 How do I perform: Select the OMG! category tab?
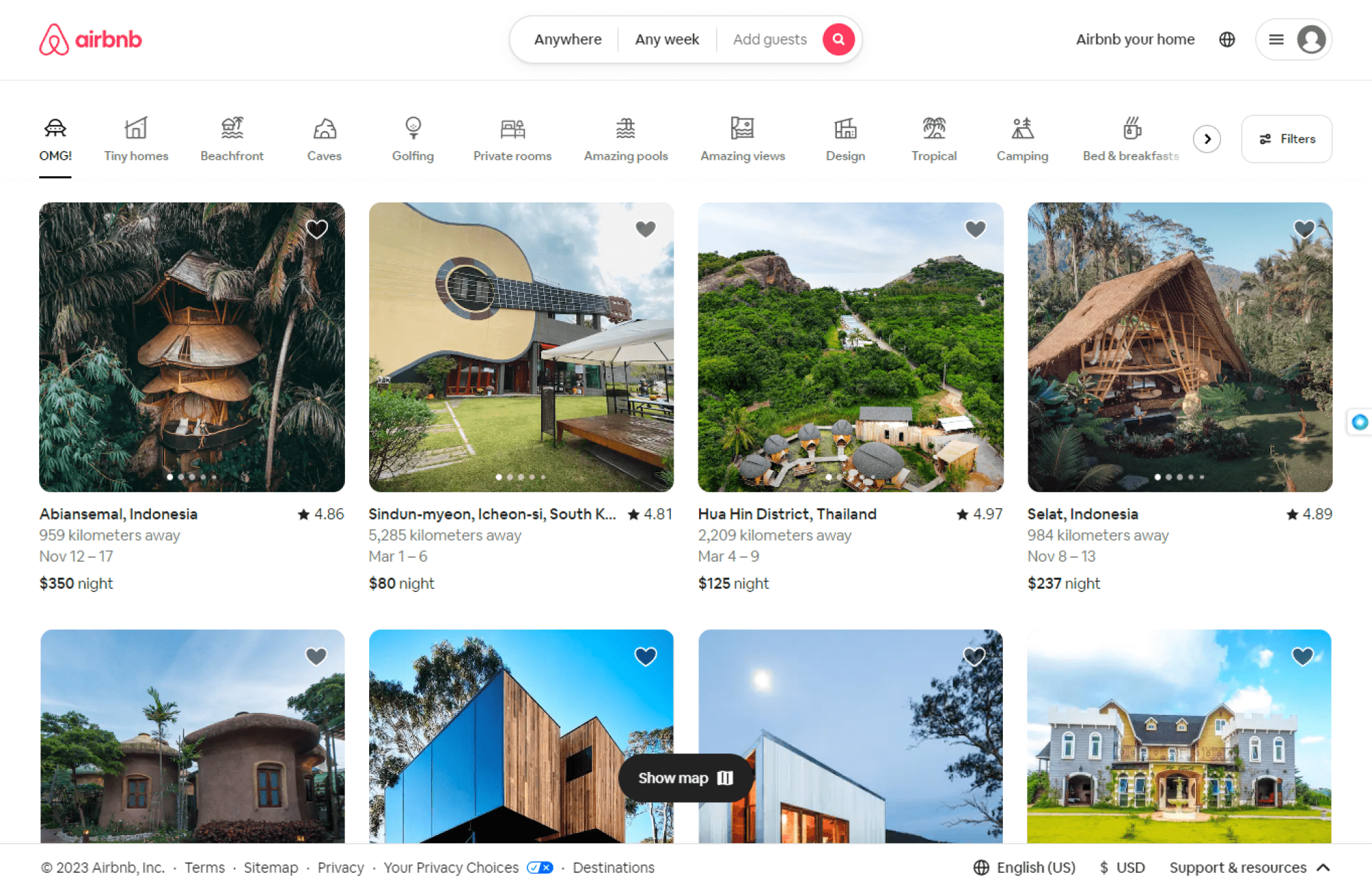55,138
